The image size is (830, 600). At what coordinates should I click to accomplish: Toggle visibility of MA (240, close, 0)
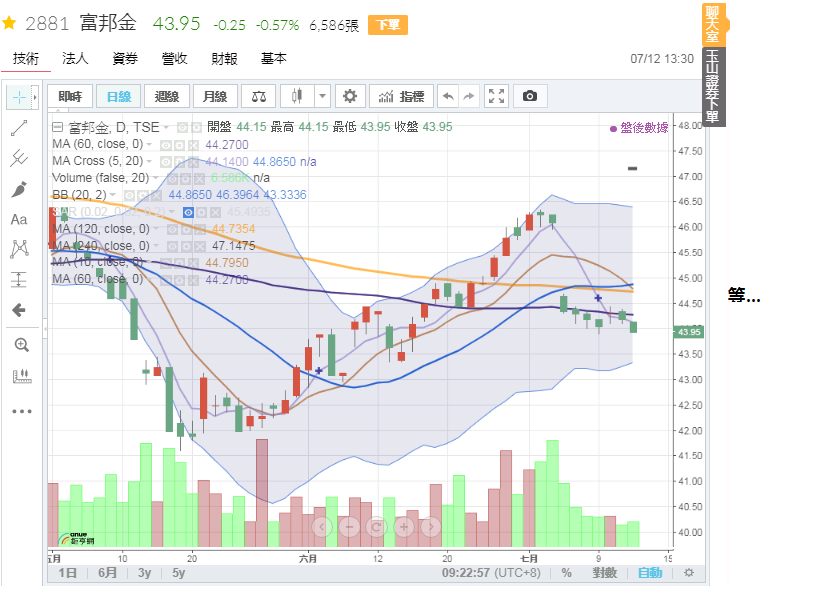click(173, 247)
